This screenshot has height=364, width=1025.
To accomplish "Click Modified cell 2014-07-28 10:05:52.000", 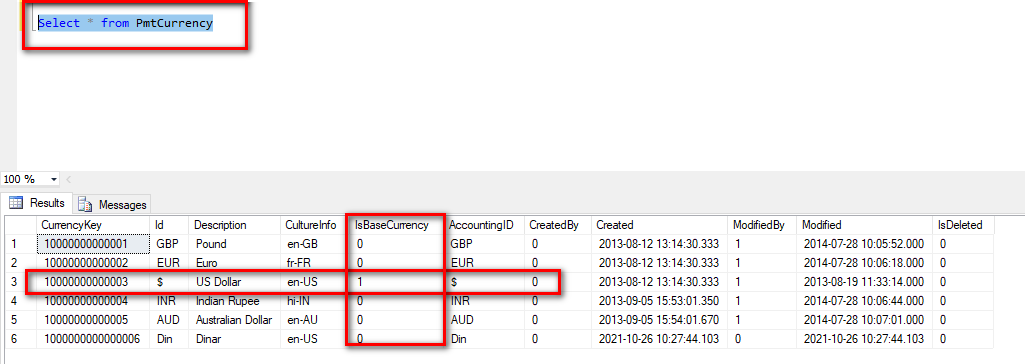I will 865,244.
